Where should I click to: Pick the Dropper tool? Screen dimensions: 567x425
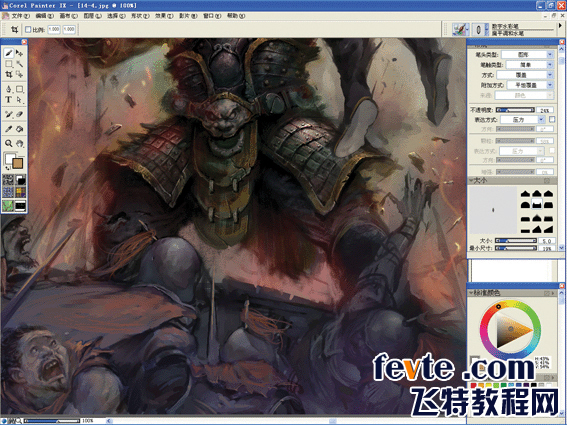[9, 129]
